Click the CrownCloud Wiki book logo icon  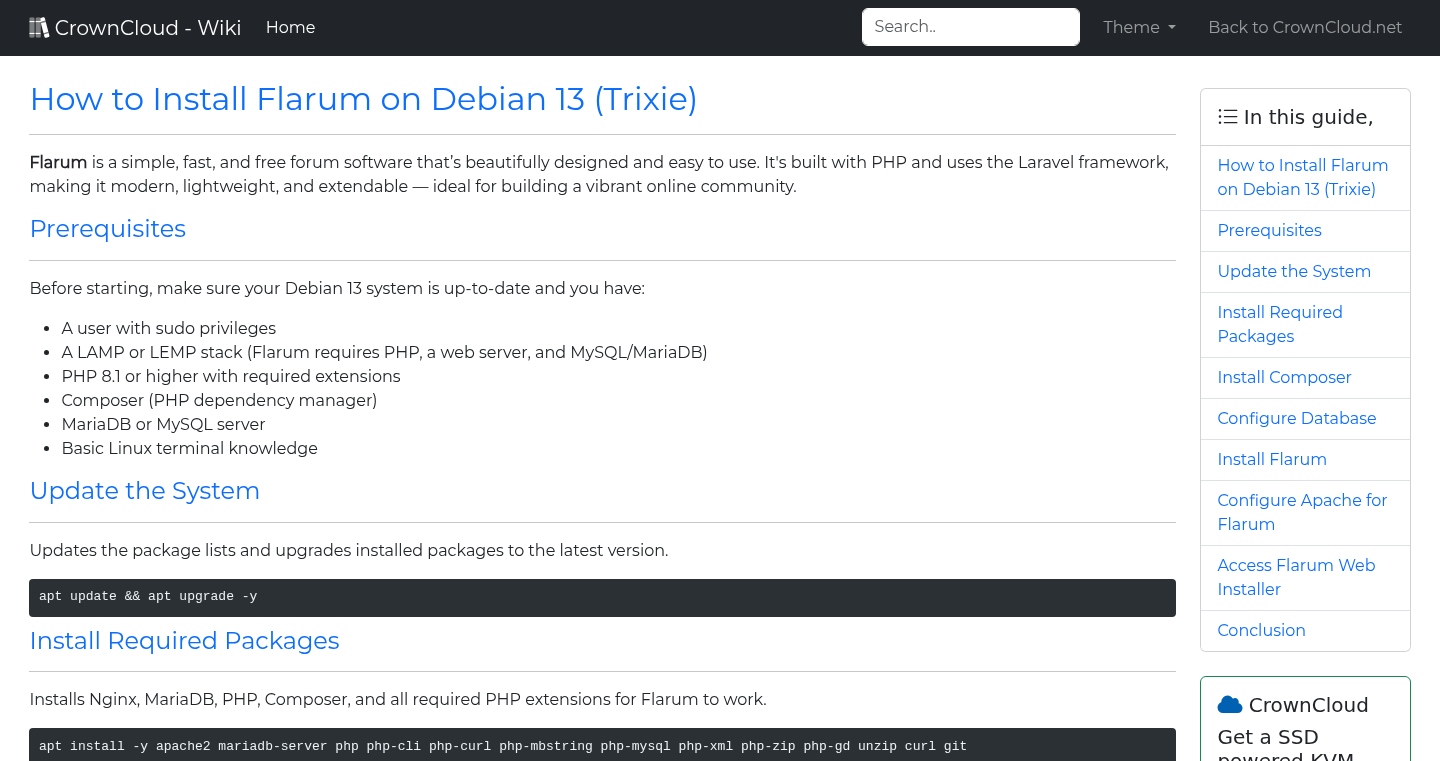pos(39,25)
